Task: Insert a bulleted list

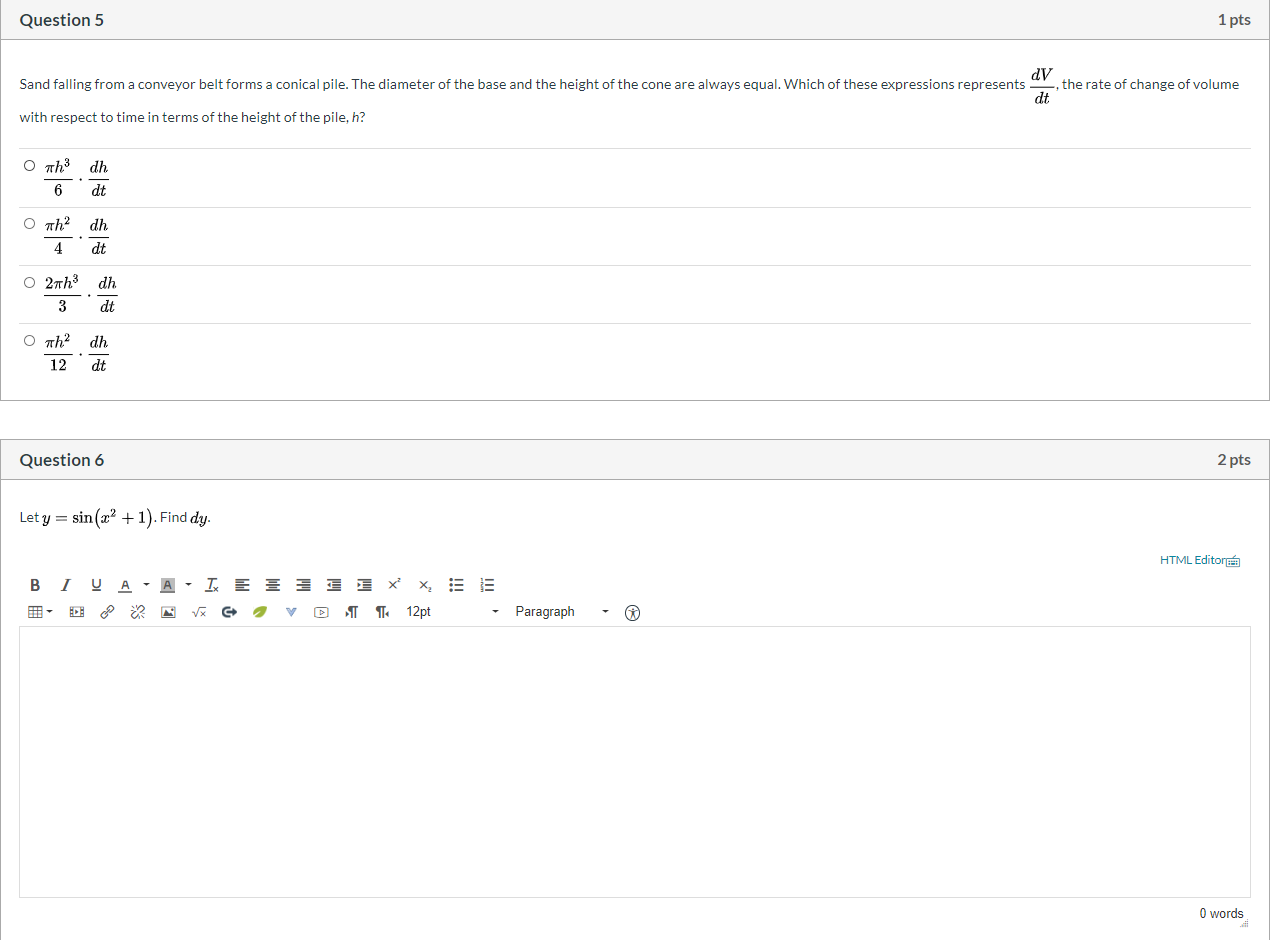Action: click(x=457, y=585)
